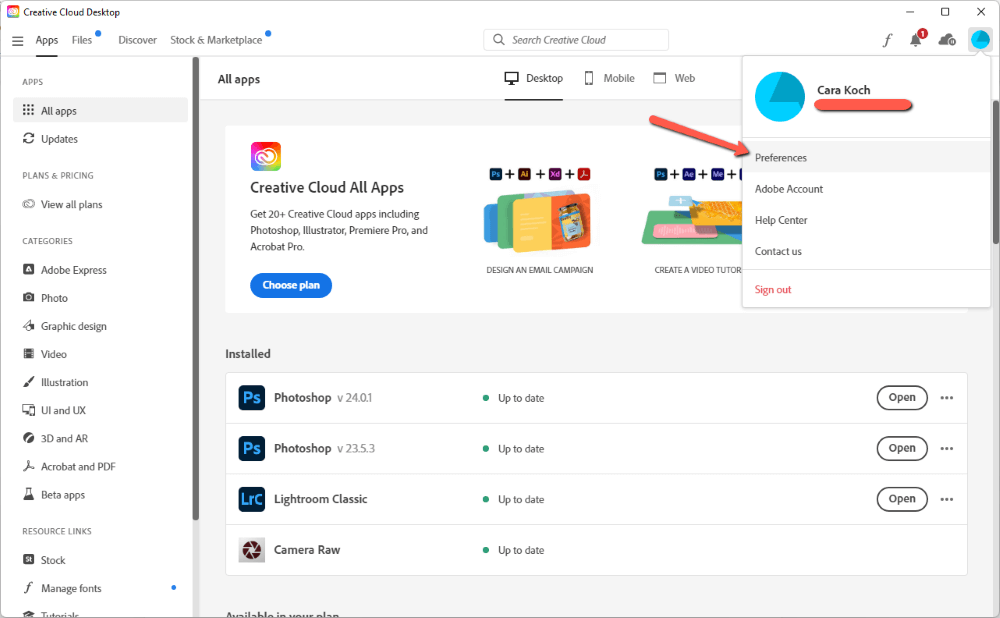Click the Video film icon
Image resolution: width=1000 pixels, height=618 pixels.
[29, 353]
